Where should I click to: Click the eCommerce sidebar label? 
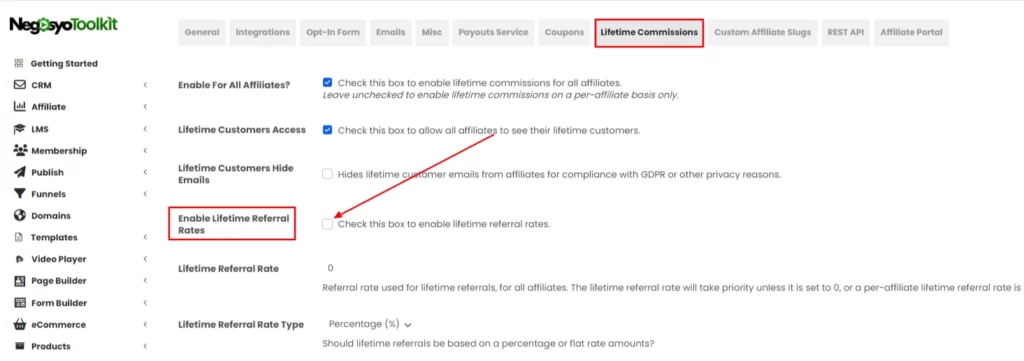coord(58,324)
